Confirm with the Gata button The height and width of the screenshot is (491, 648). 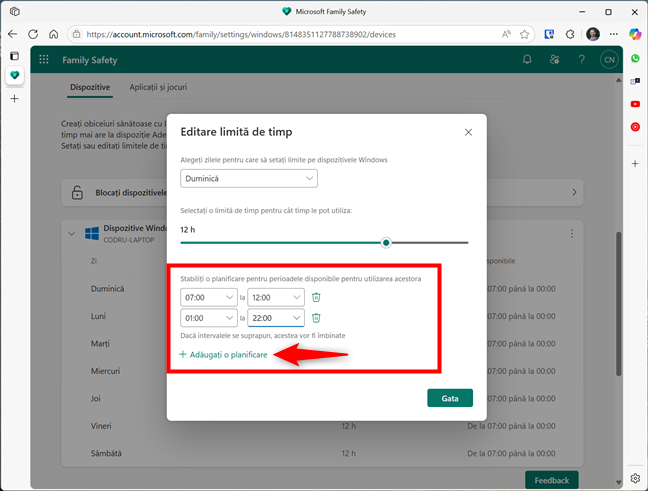[x=450, y=398]
